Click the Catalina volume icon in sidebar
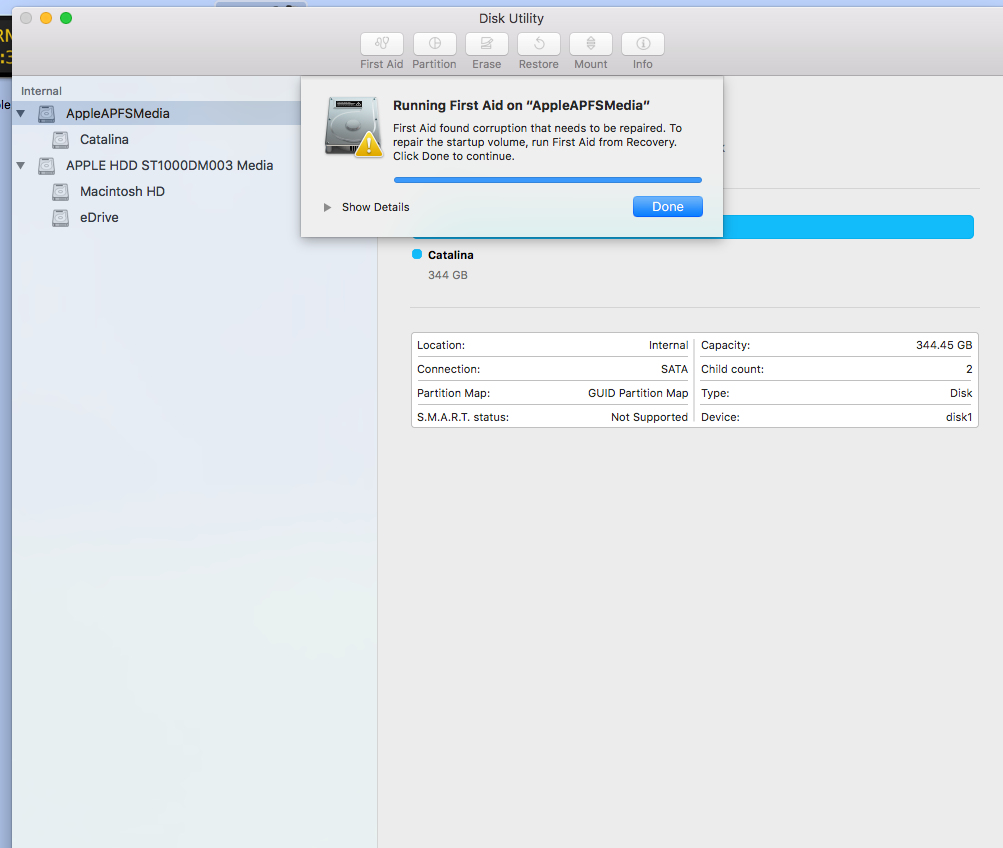The image size is (1003, 848). (x=61, y=139)
